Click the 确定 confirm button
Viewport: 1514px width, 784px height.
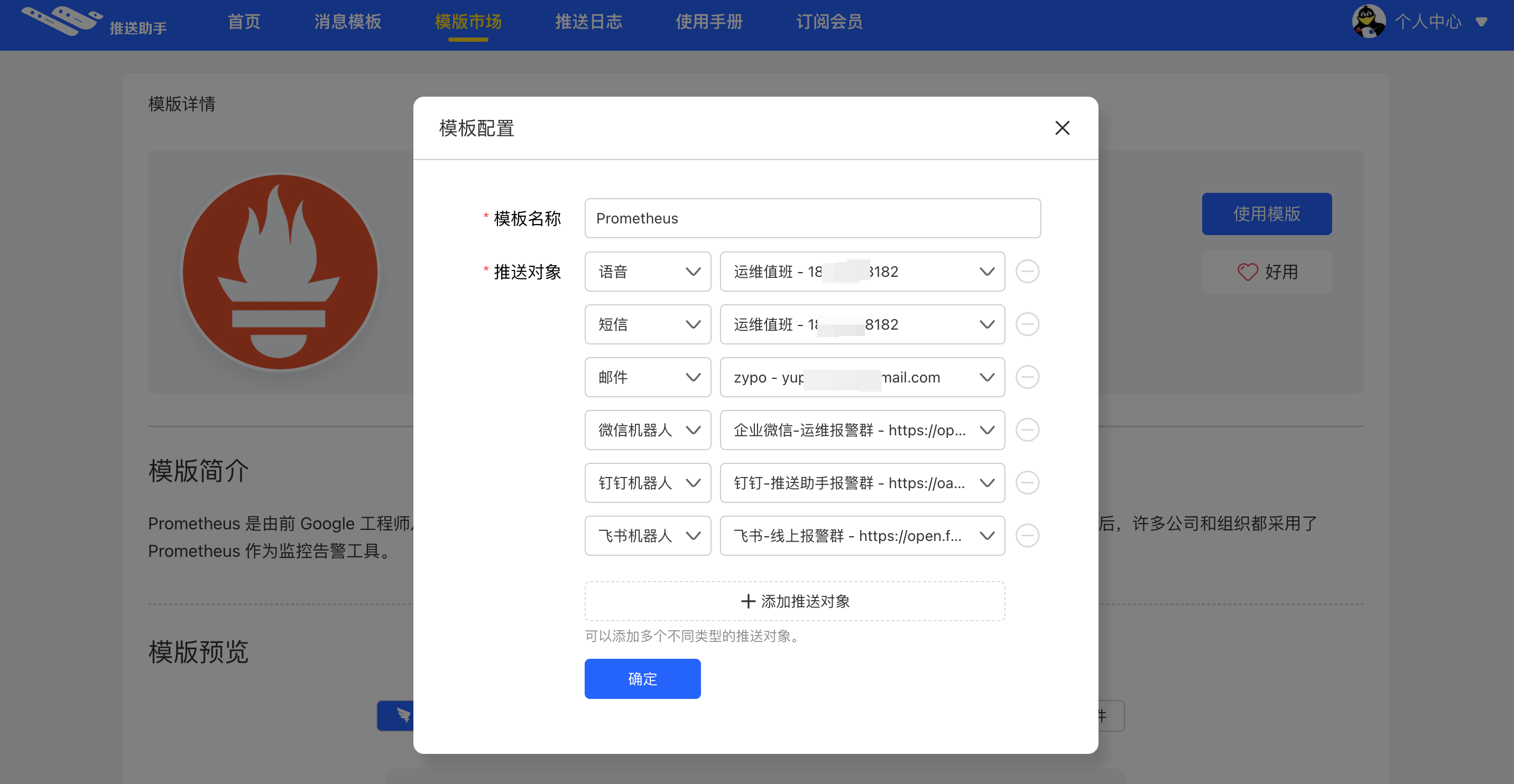pyautogui.click(x=642, y=679)
